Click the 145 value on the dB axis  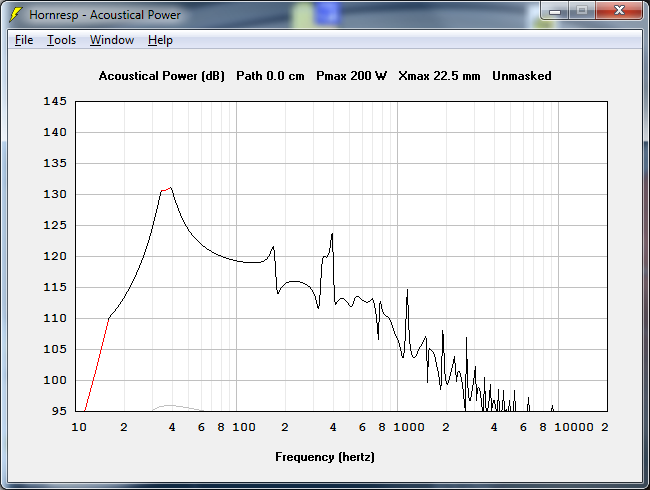coord(55,101)
